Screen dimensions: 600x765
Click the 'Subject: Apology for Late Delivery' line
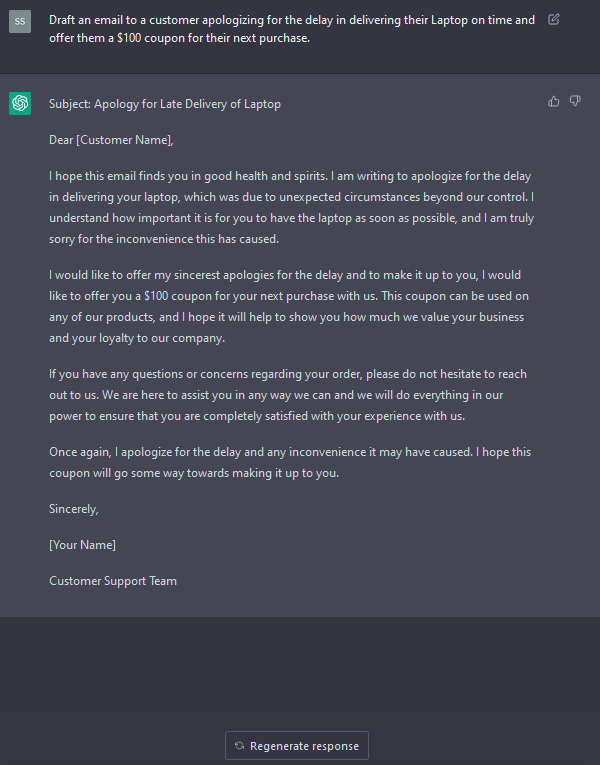tap(165, 104)
